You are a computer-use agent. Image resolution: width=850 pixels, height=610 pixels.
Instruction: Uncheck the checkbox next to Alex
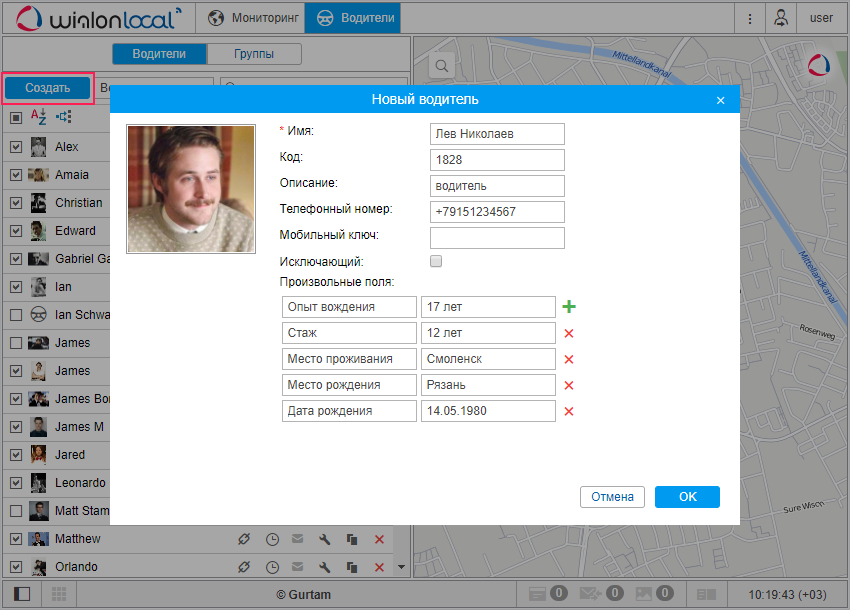[x=15, y=147]
